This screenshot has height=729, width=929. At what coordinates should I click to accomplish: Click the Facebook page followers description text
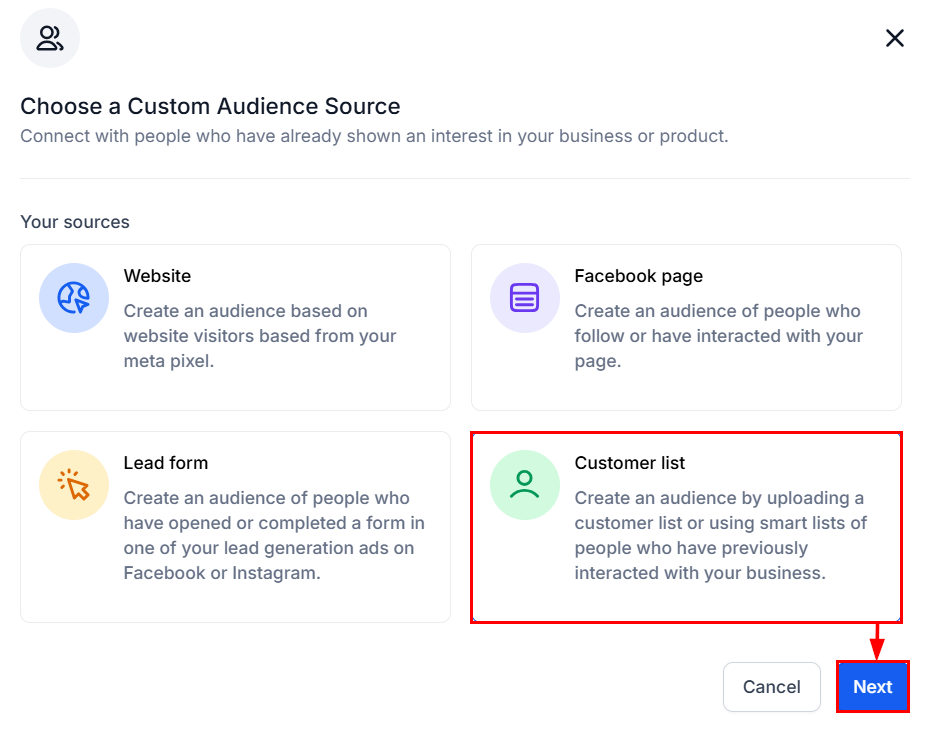pyautogui.click(x=718, y=336)
